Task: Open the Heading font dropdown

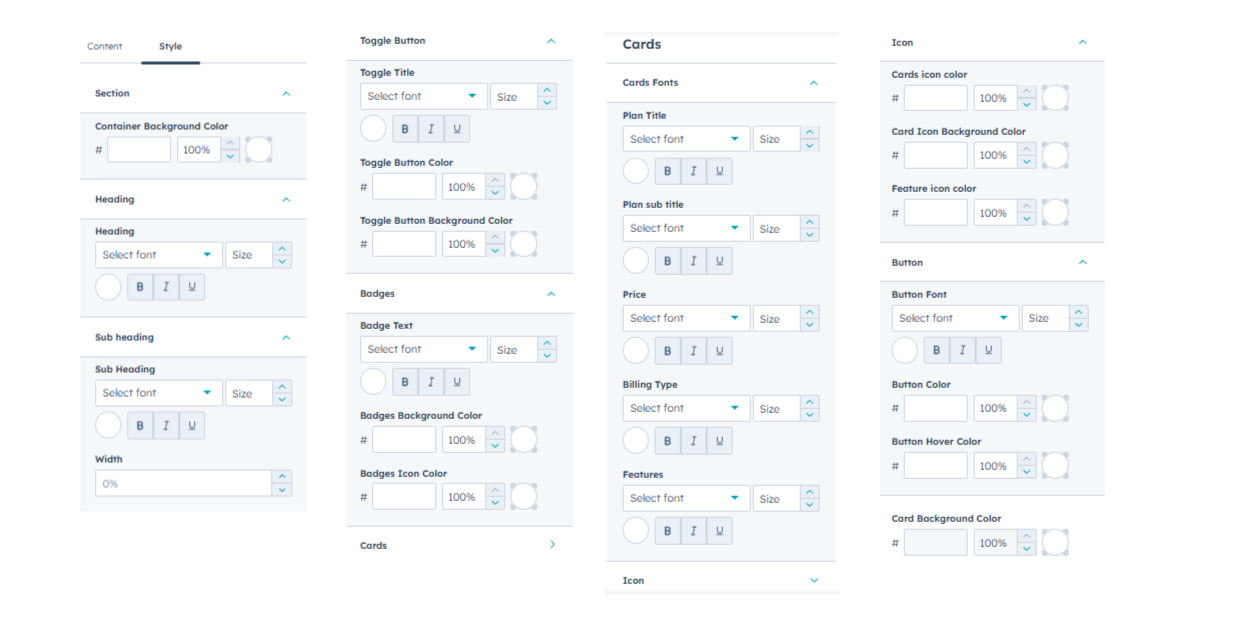Action: (x=159, y=255)
